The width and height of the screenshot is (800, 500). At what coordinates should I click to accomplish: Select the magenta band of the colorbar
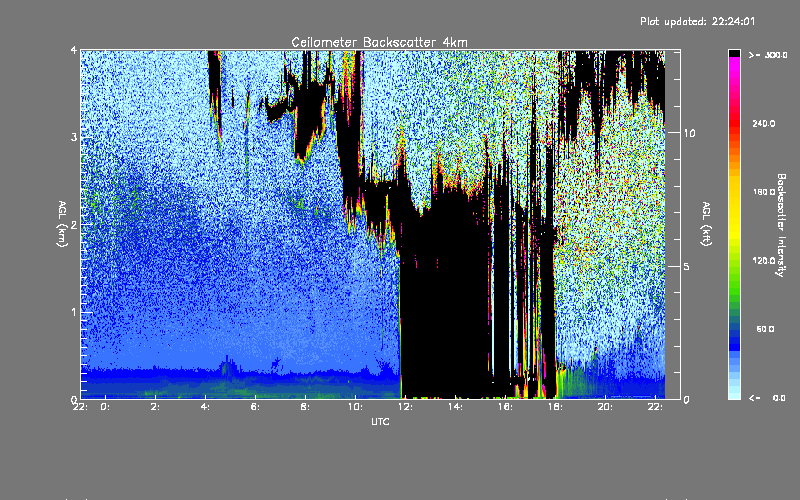point(734,66)
